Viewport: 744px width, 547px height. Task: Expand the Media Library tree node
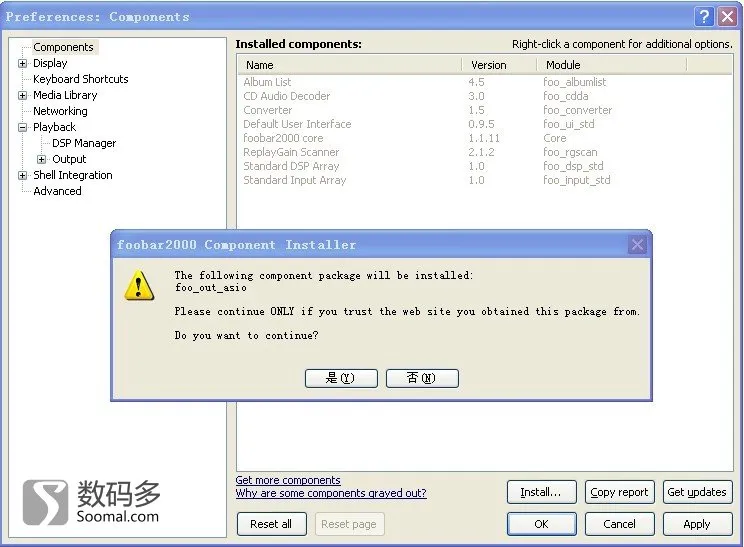[x=22, y=95]
